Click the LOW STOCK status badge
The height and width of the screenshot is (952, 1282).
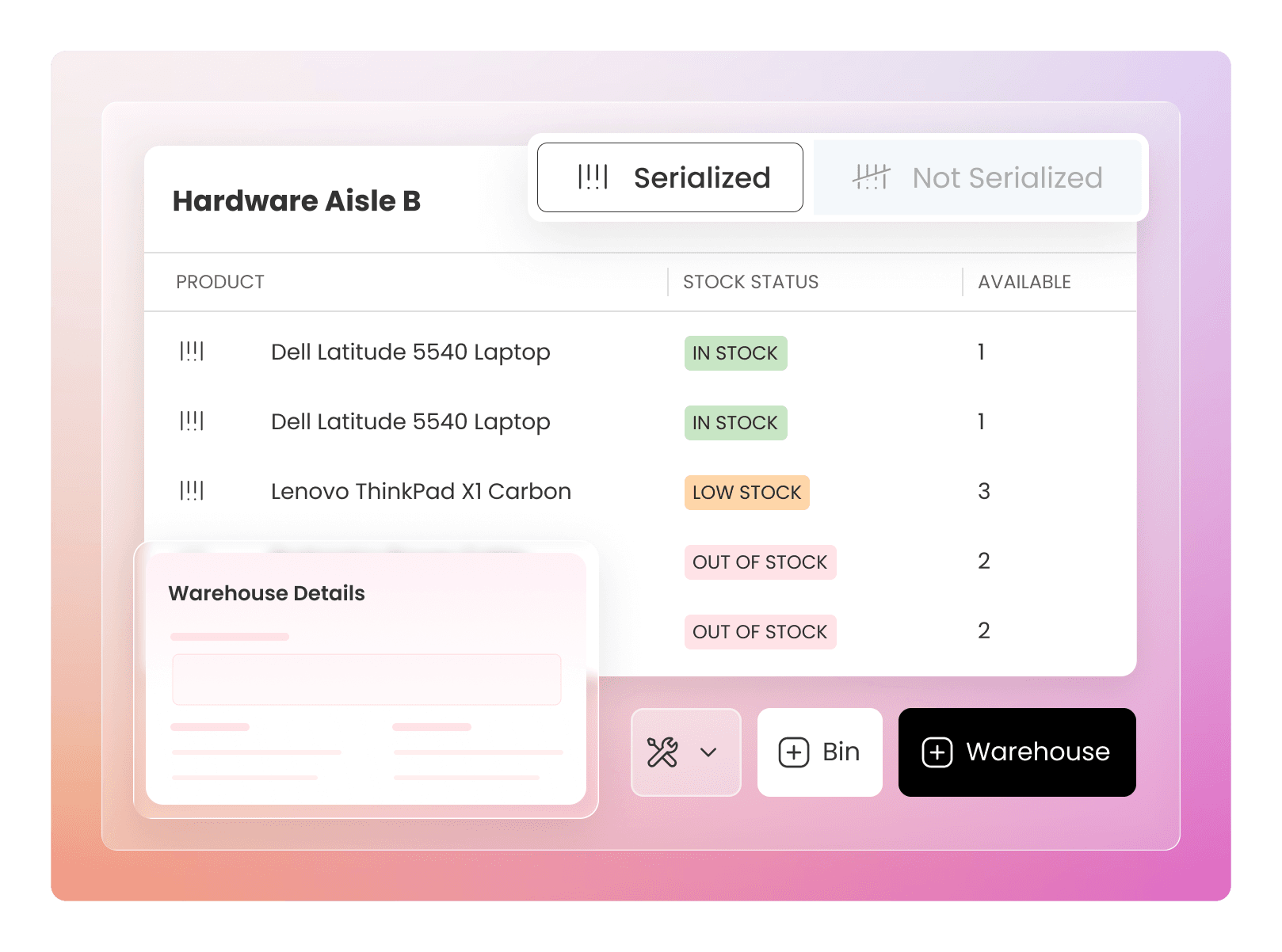[746, 493]
